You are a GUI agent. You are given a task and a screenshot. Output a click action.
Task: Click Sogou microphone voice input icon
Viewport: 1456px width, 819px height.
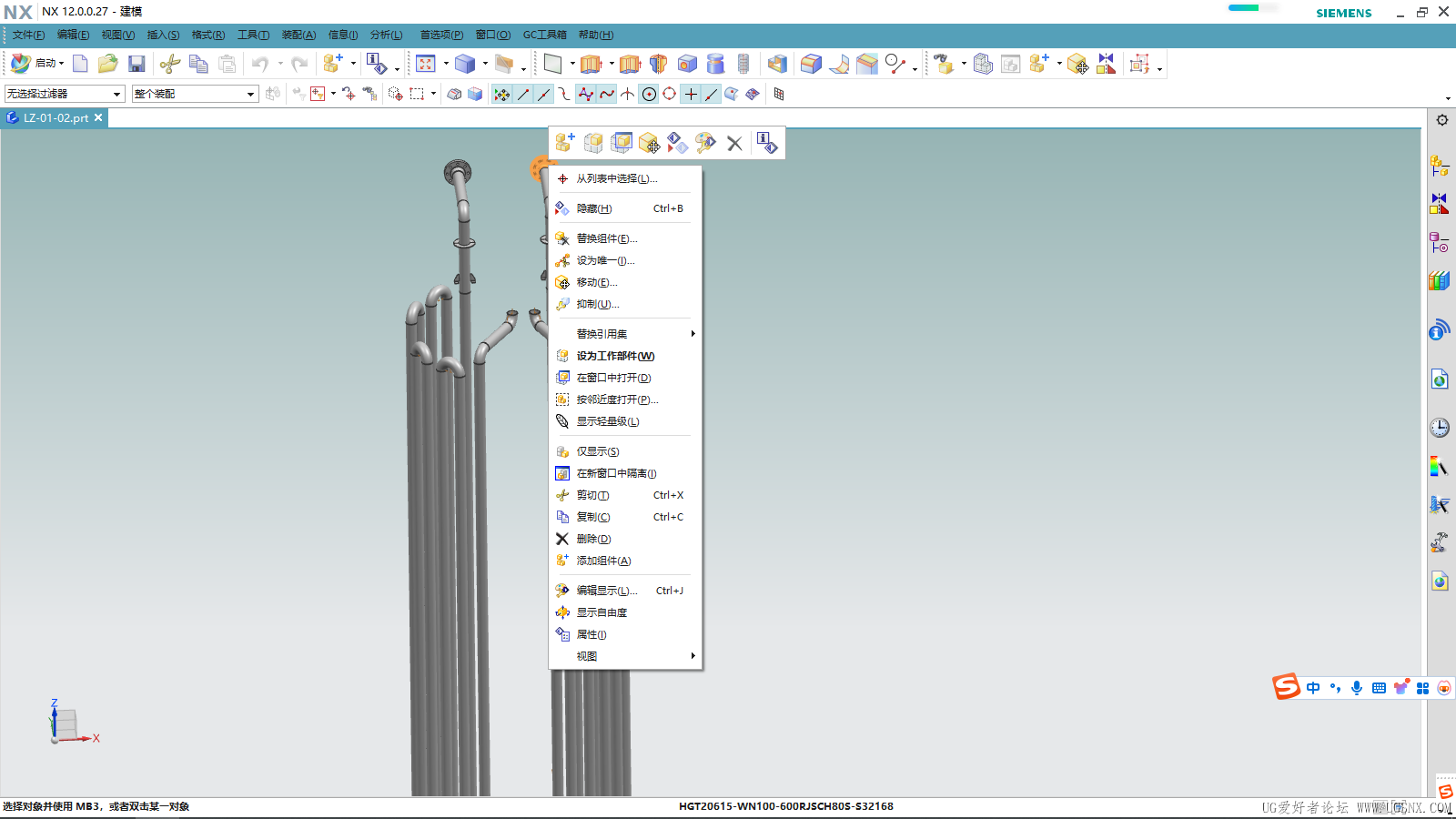[1357, 688]
